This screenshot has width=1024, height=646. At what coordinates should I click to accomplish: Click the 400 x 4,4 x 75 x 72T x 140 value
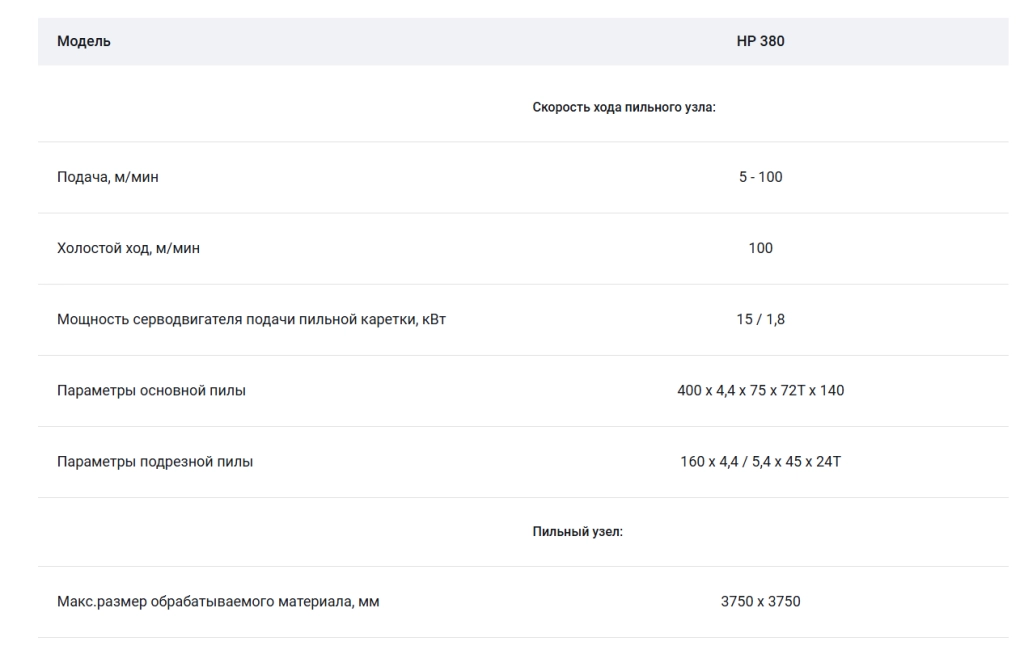760,391
